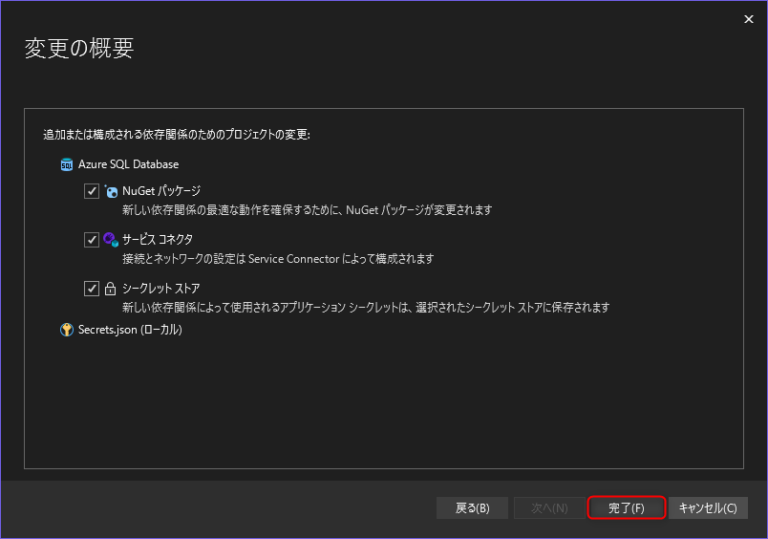Image resolution: width=768 pixels, height=539 pixels.
Task: Go back with the 戻る(B) button
Action: [472, 508]
